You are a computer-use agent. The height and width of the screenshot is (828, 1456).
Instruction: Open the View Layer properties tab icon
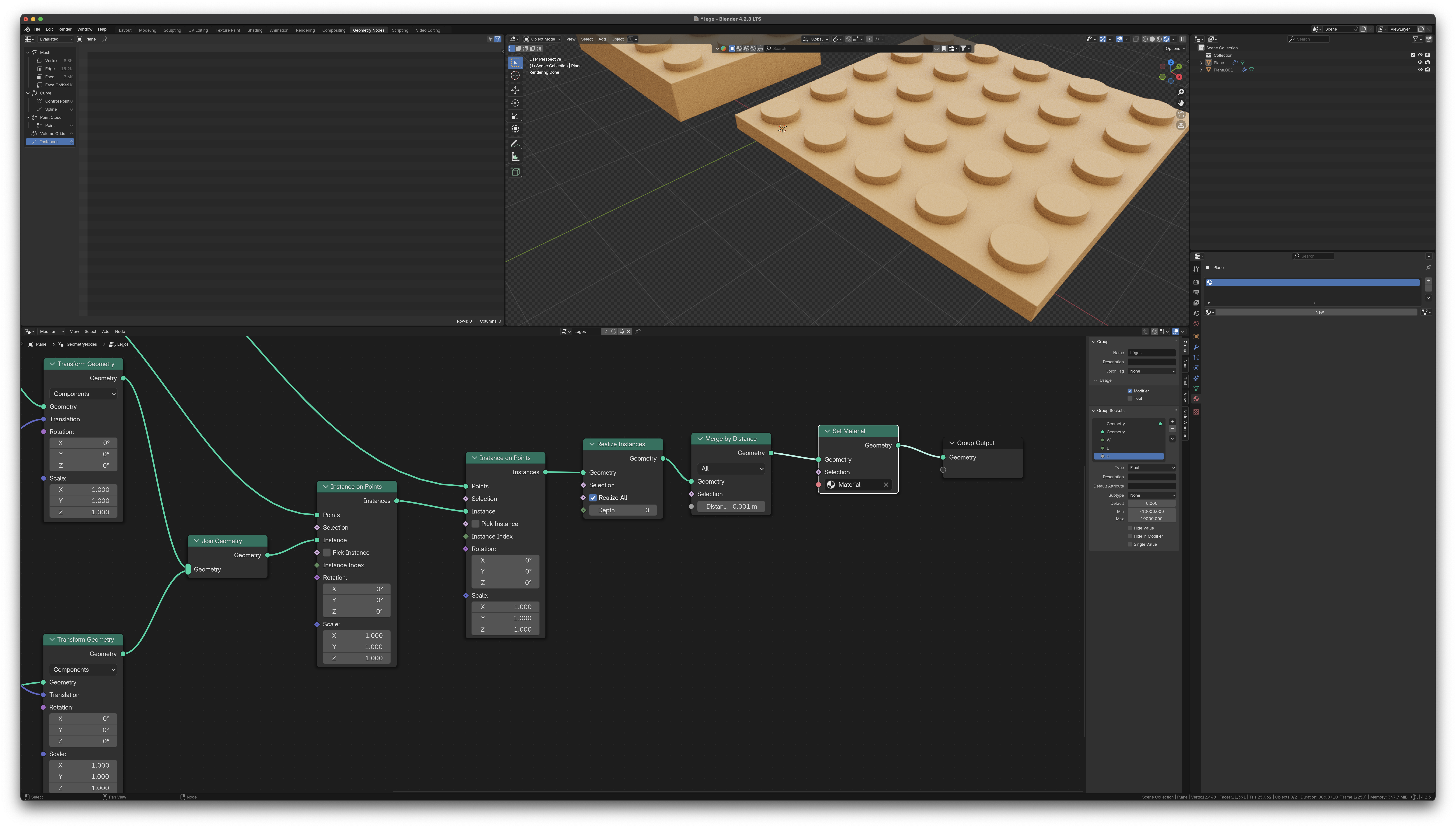coord(1196,303)
